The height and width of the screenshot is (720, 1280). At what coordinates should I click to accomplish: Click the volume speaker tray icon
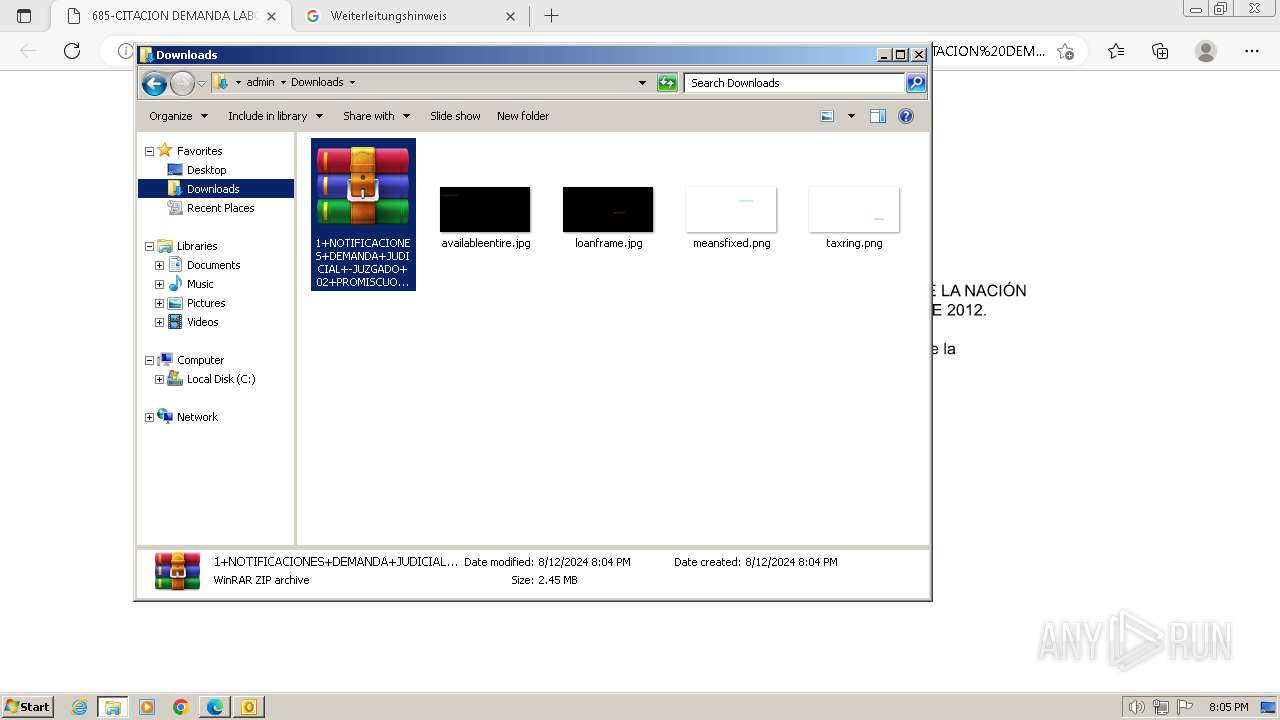1137,707
